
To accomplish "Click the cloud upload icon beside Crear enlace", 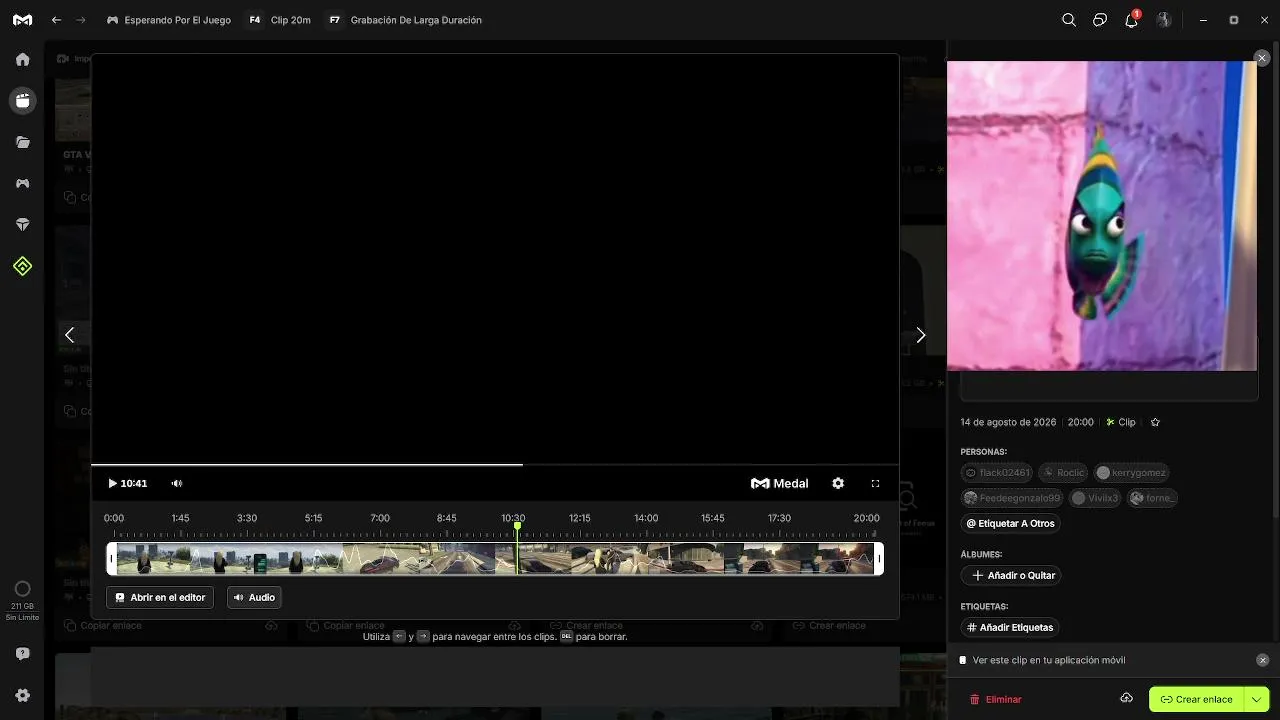I will click(x=1126, y=698).
